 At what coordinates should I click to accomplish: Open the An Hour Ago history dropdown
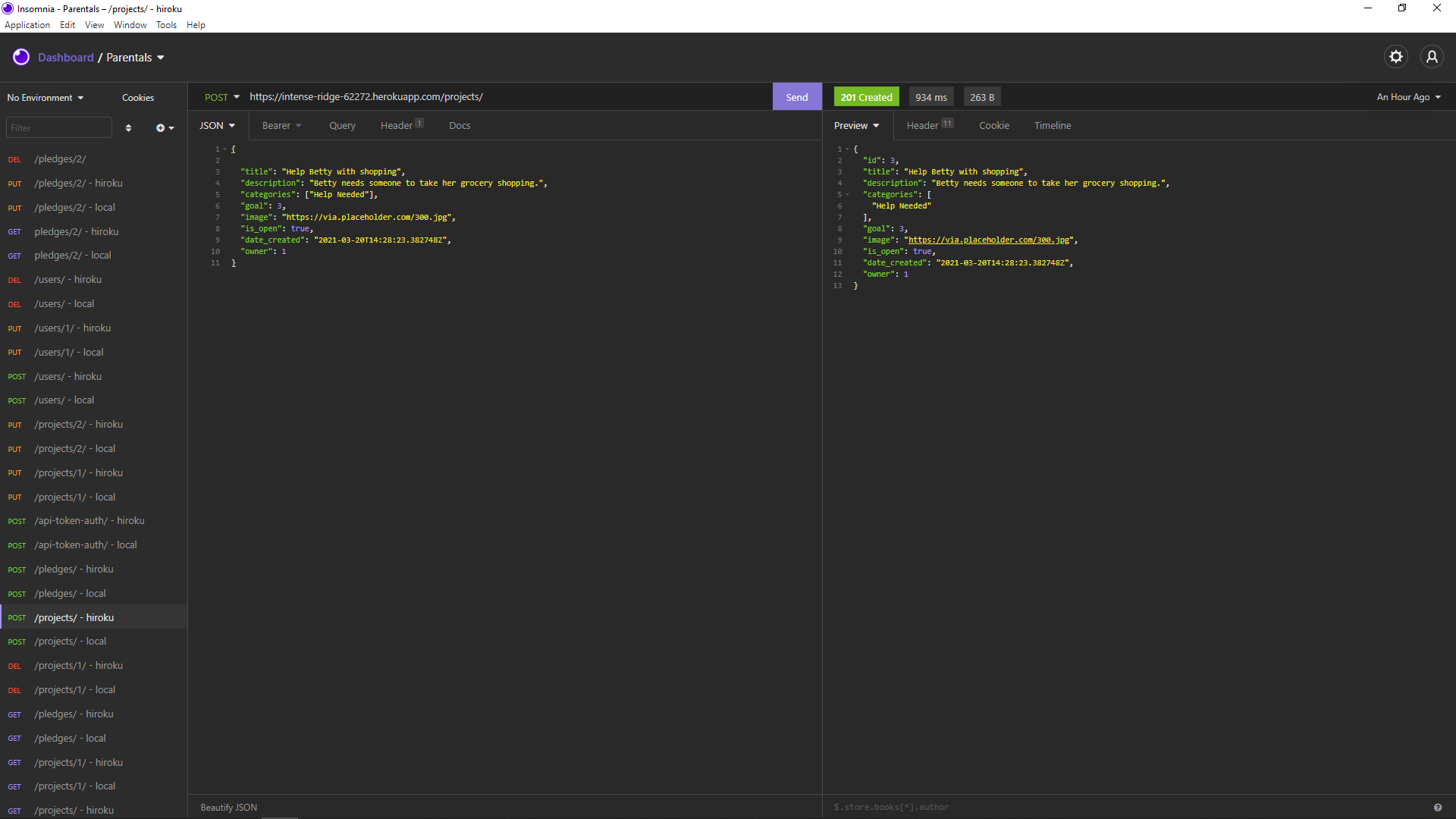[1408, 97]
